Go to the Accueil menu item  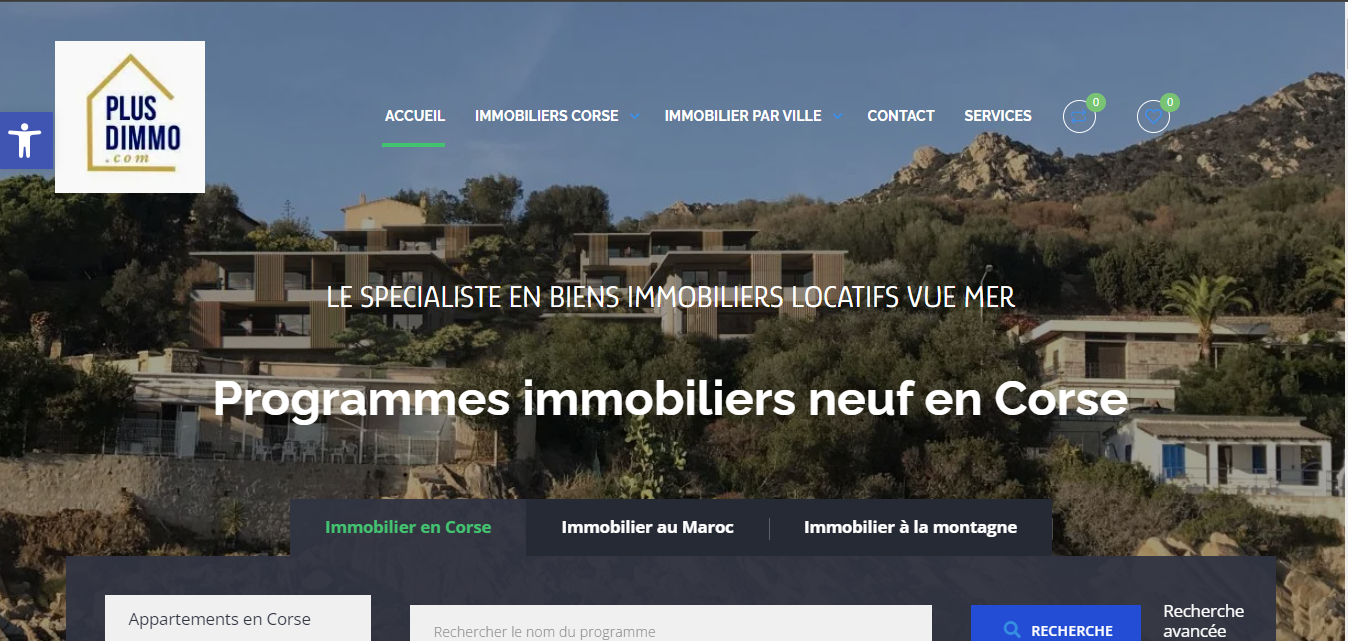tap(415, 116)
